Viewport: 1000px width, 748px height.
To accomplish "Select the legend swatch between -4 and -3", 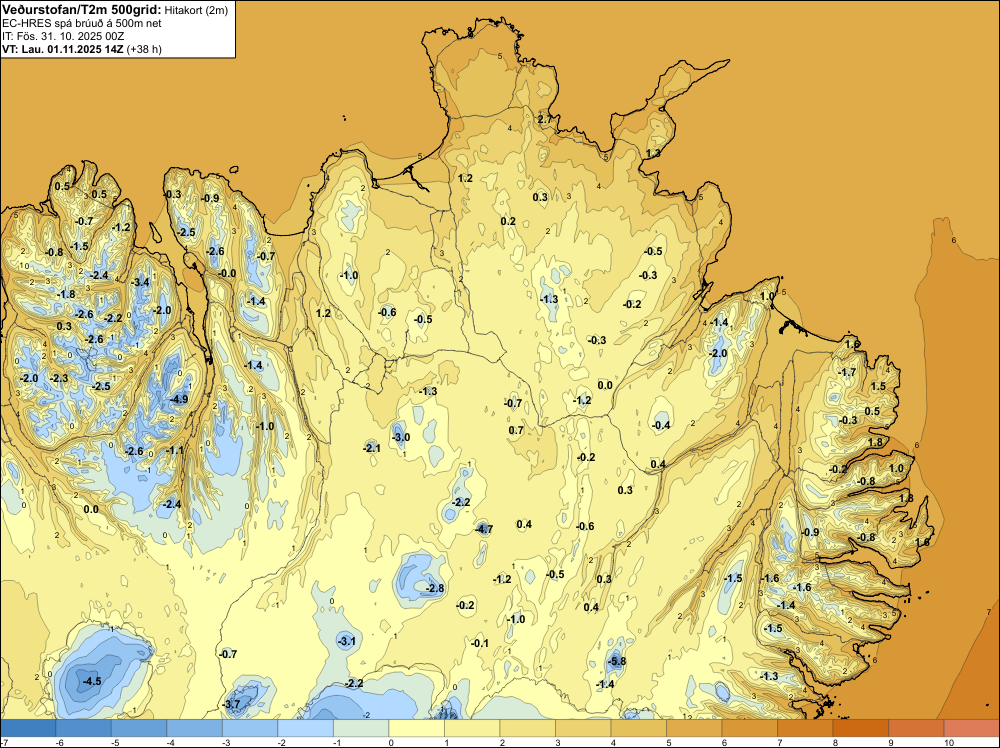I will (x=195, y=728).
